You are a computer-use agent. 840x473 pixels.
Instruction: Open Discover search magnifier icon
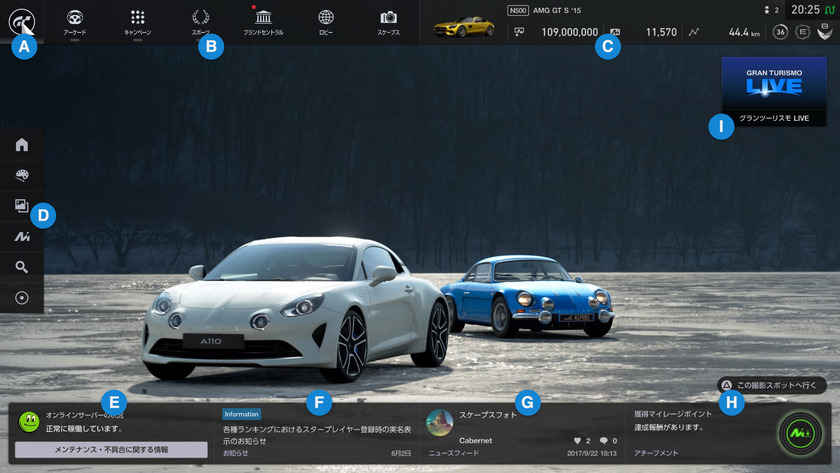[21, 267]
